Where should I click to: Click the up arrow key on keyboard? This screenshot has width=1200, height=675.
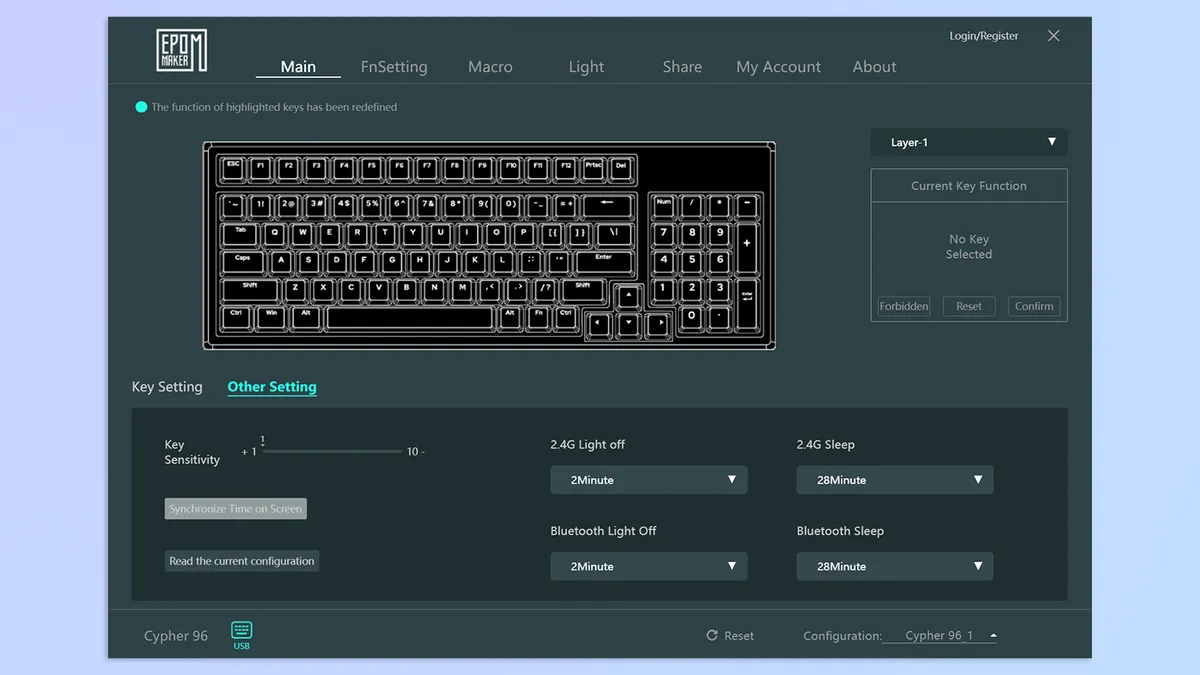[628, 297]
